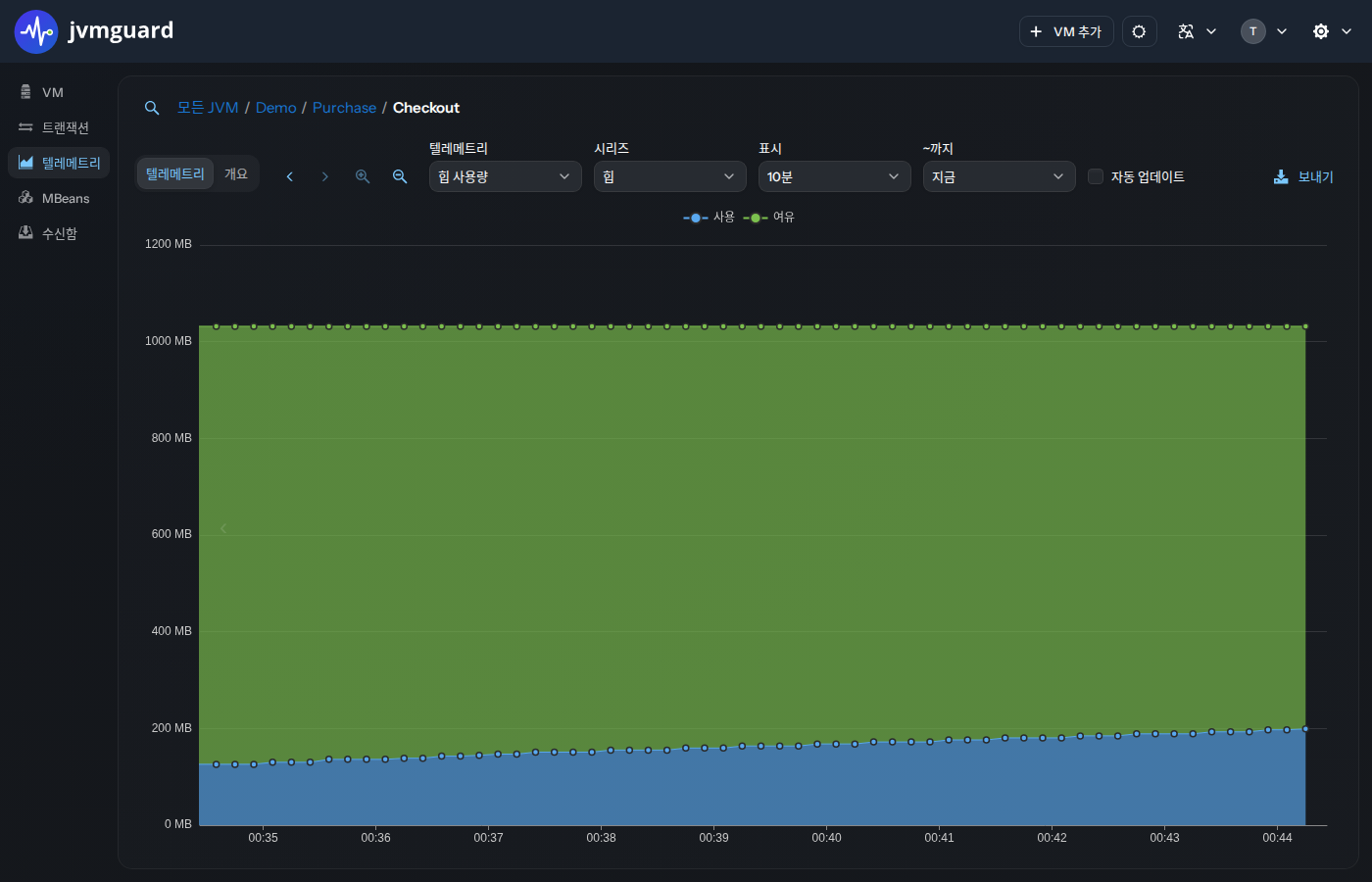Open the ~까지 dropdown set to 지금
This screenshot has height=882, width=1372.
[1000, 176]
